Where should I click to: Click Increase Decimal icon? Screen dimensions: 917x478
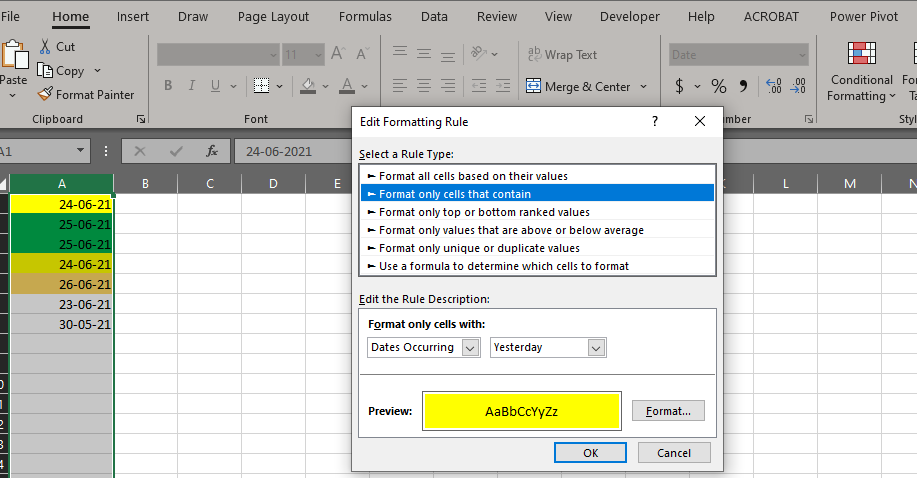pos(774,87)
